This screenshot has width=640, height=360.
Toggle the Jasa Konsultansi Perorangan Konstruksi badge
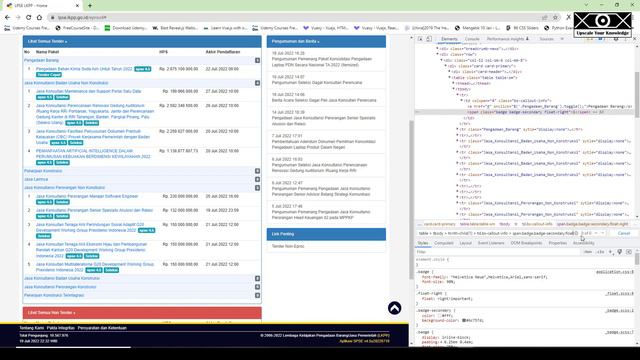click(x=258, y=287)
